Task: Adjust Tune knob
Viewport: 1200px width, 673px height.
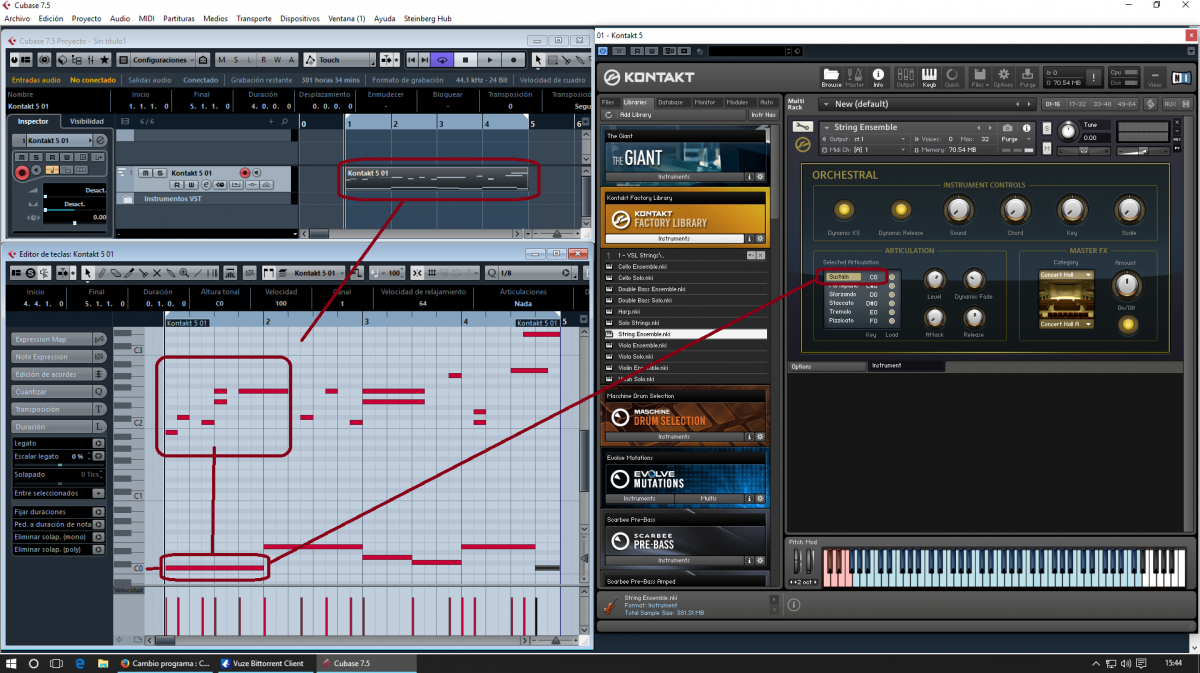Action: [x=1068, y=129]
